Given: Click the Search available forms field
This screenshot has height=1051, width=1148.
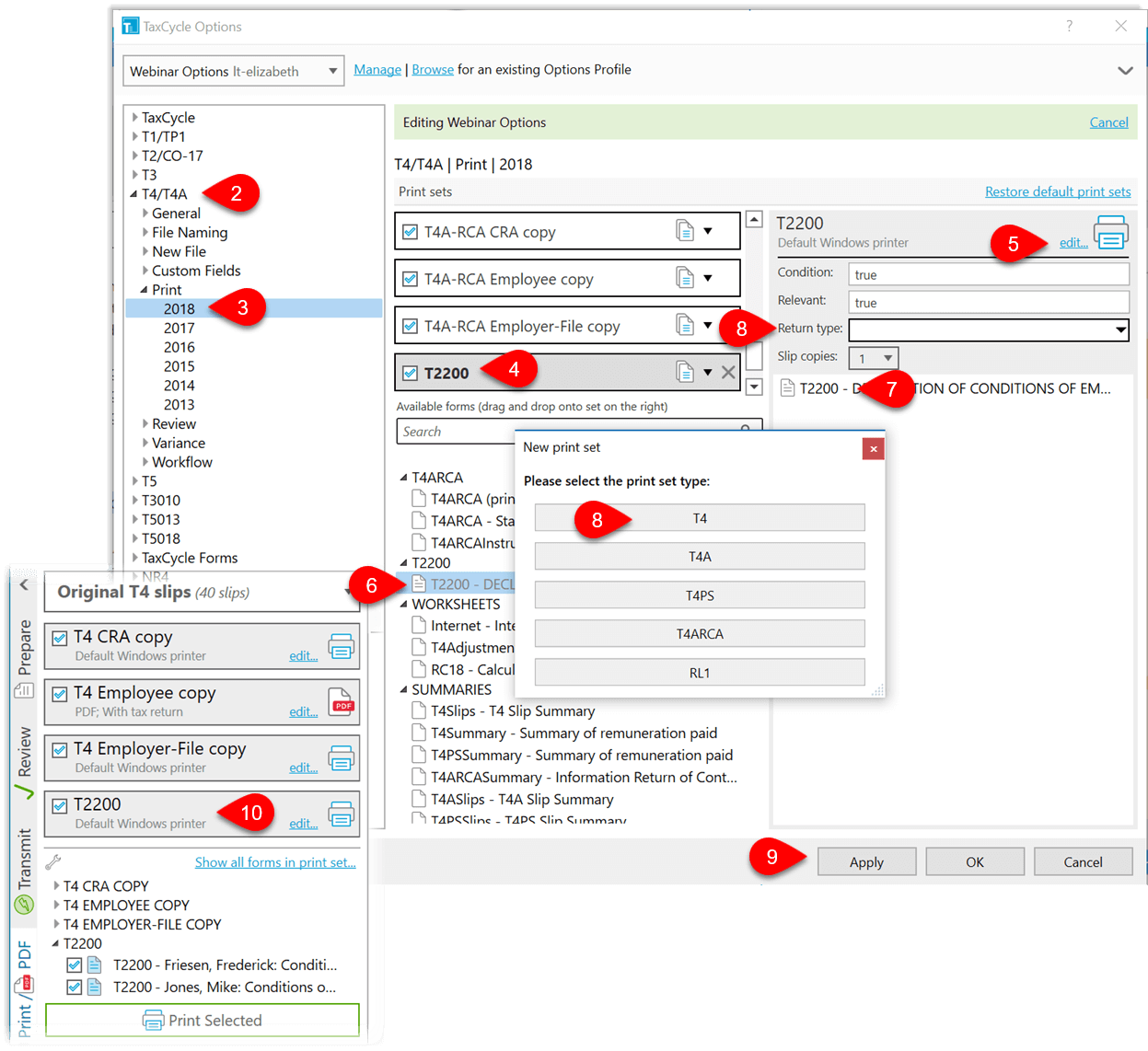Looking at the screenshot, I should [x=579, y=432].
